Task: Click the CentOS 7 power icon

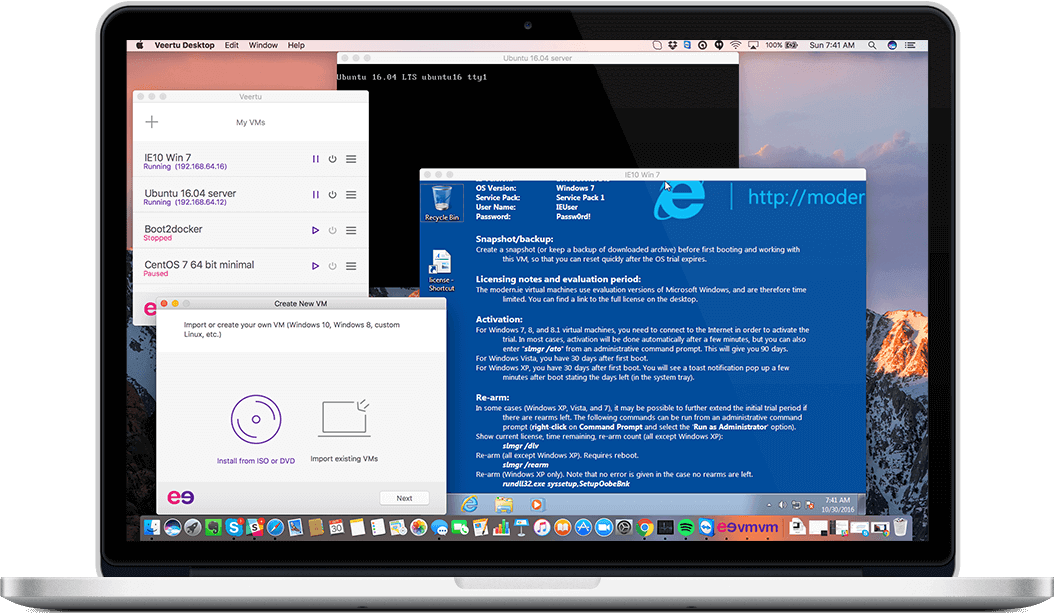Action: (332, 266)
